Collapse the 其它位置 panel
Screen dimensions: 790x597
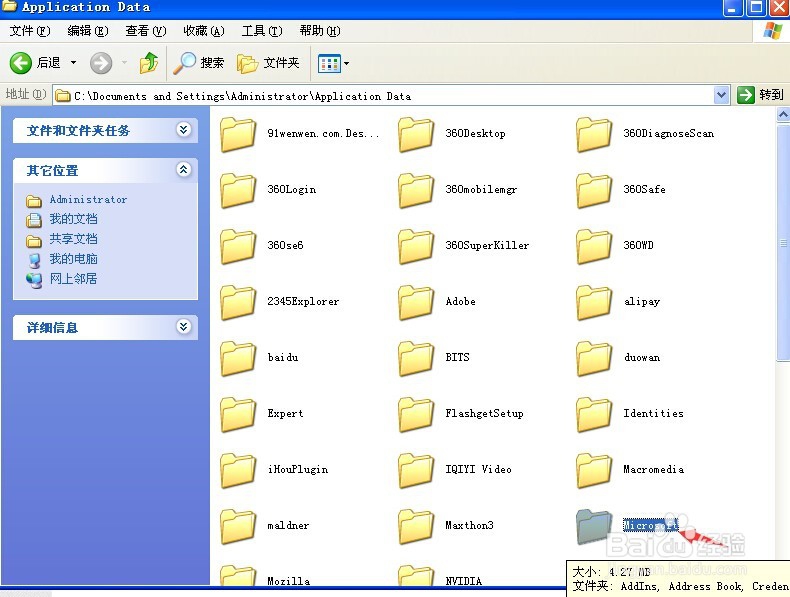point(183,170)
